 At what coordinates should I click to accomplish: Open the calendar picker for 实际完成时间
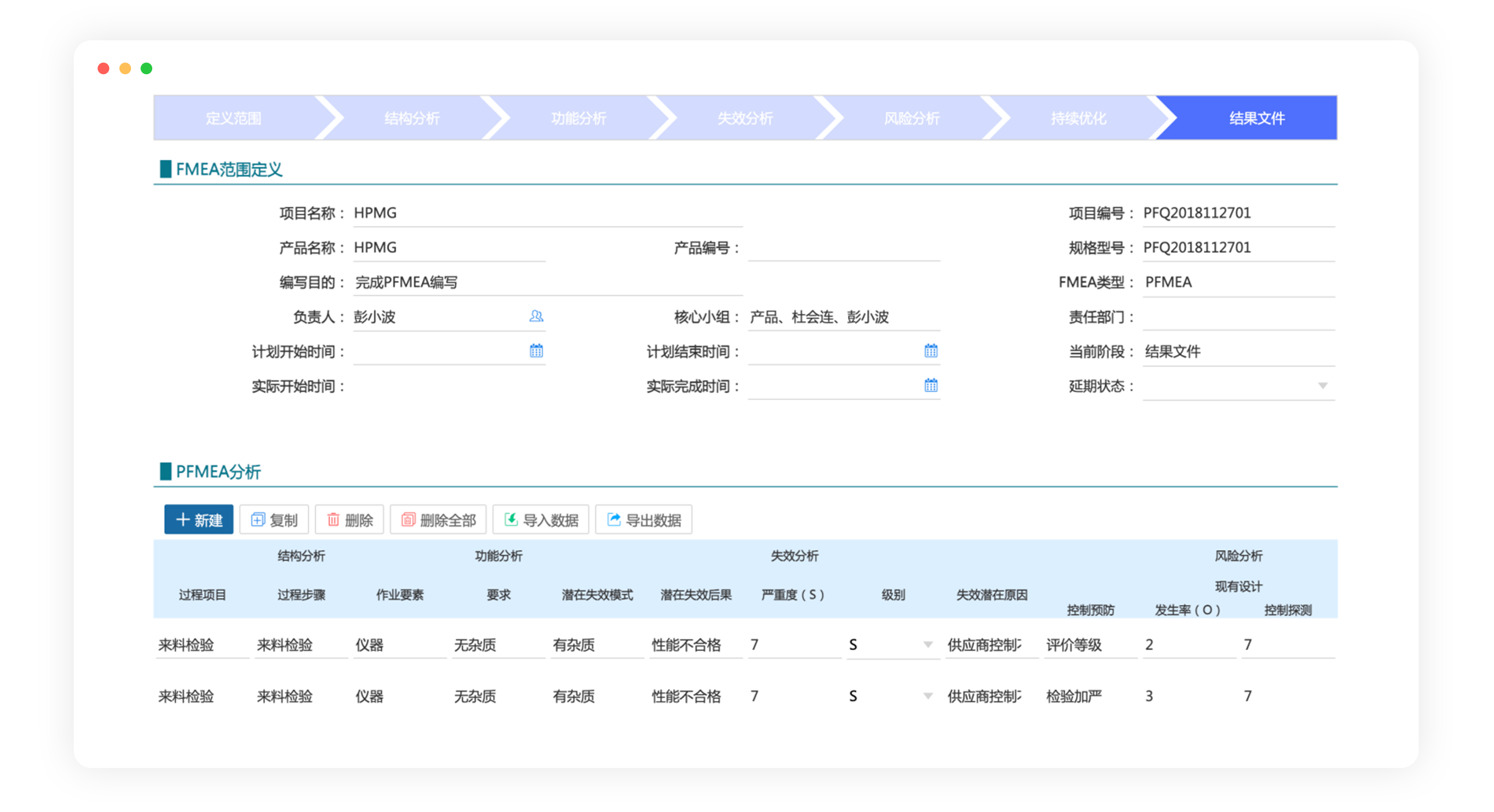(x=931, y=385)
